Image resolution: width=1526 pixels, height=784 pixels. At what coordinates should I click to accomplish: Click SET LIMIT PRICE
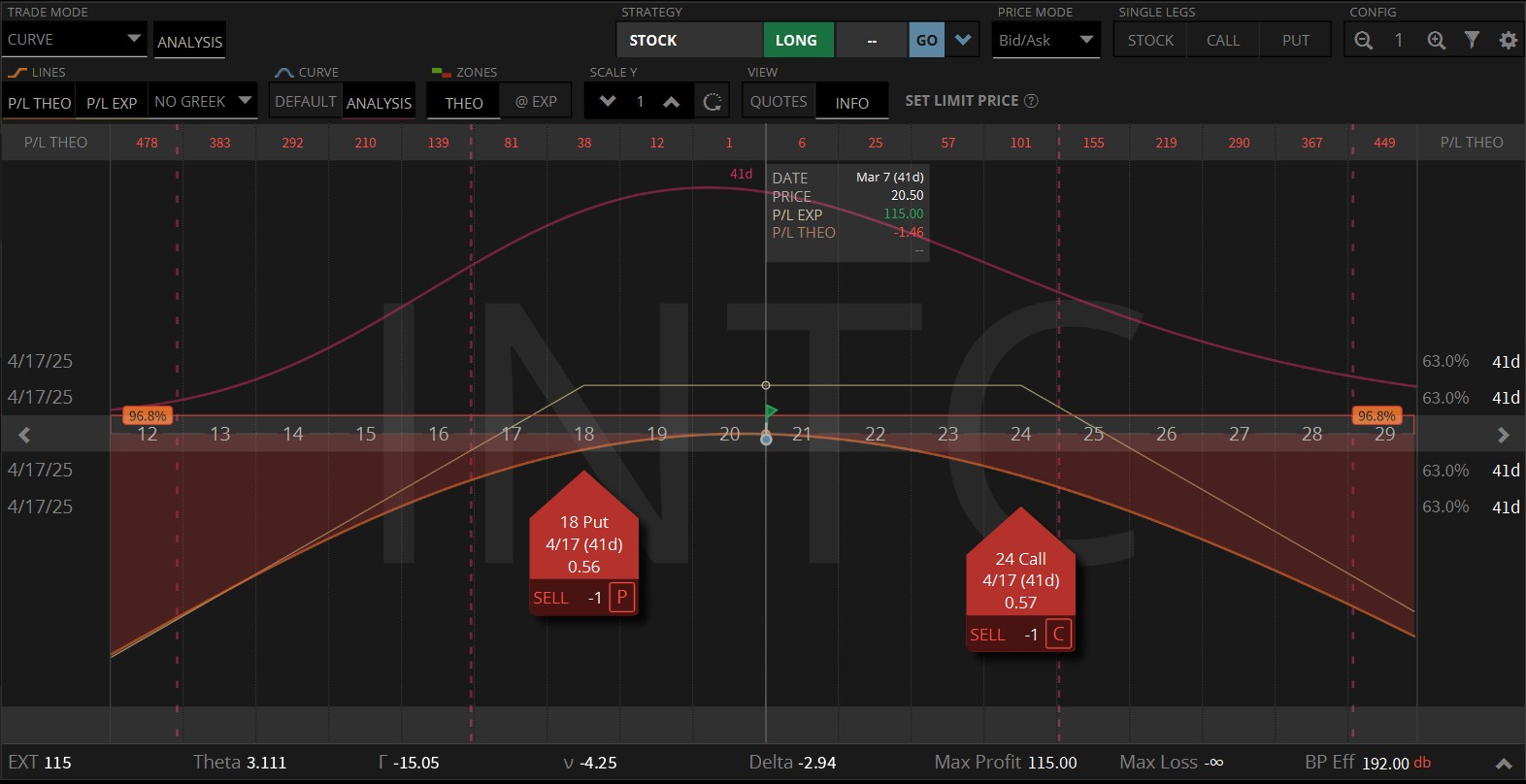point(962,101)
